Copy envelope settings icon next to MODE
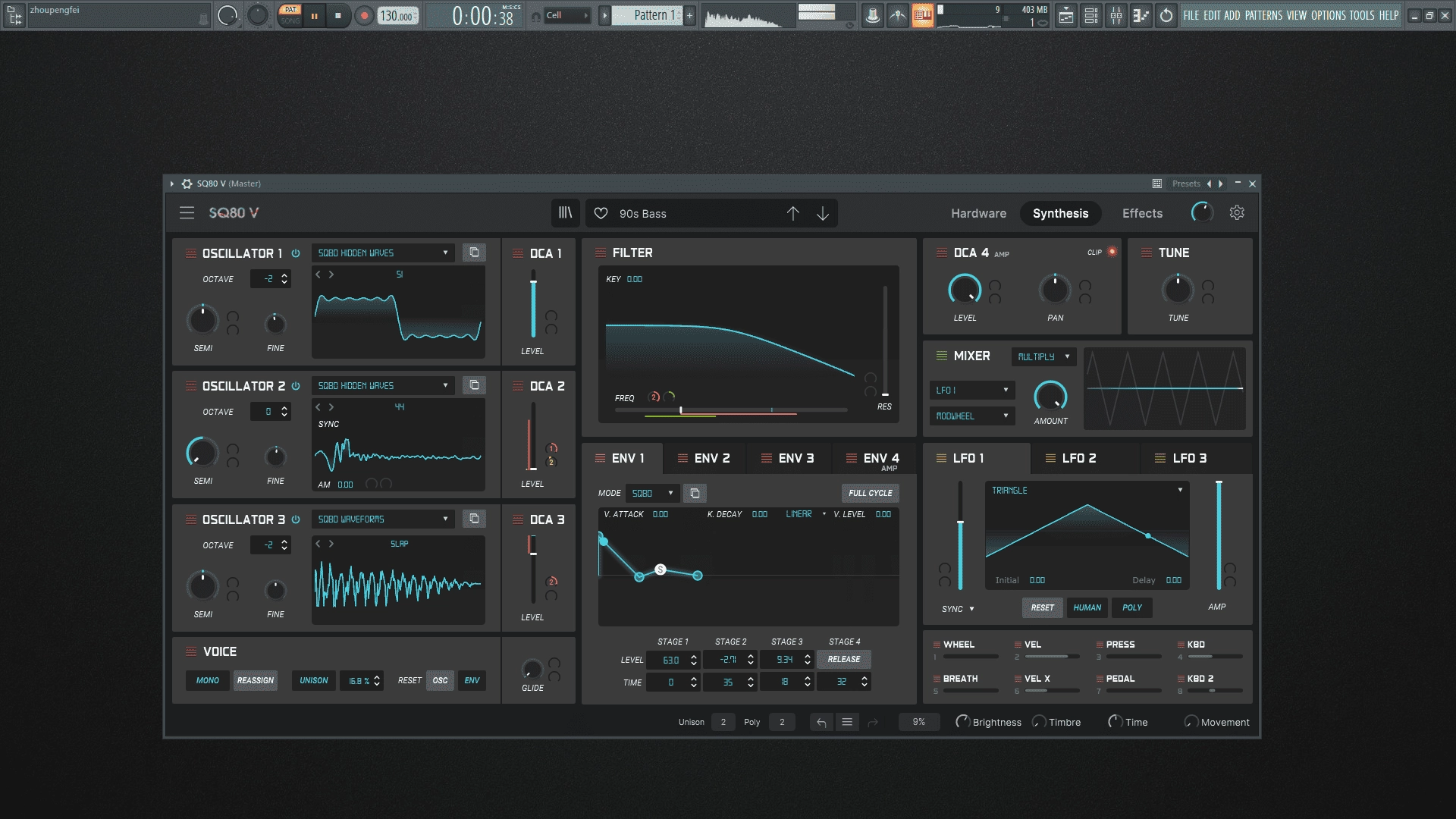Viewport: 1456px width, 819px height. pos(695,493)
